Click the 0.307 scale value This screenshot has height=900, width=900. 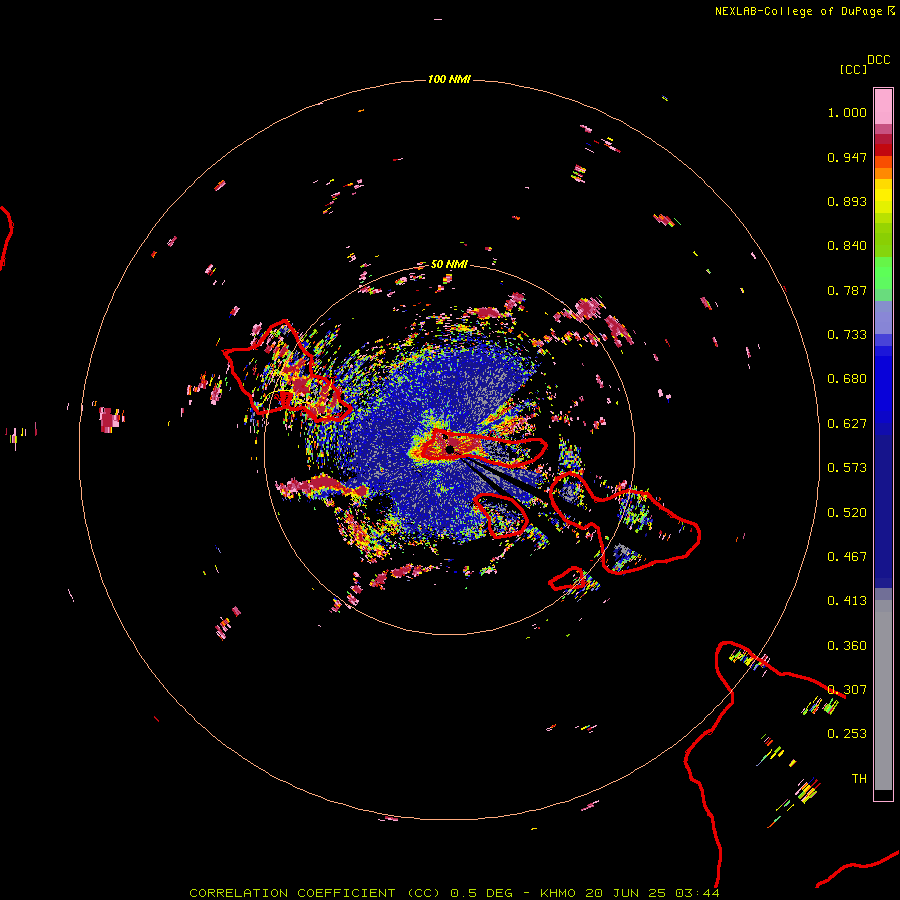pyautogui.click(x=847, y=690)
